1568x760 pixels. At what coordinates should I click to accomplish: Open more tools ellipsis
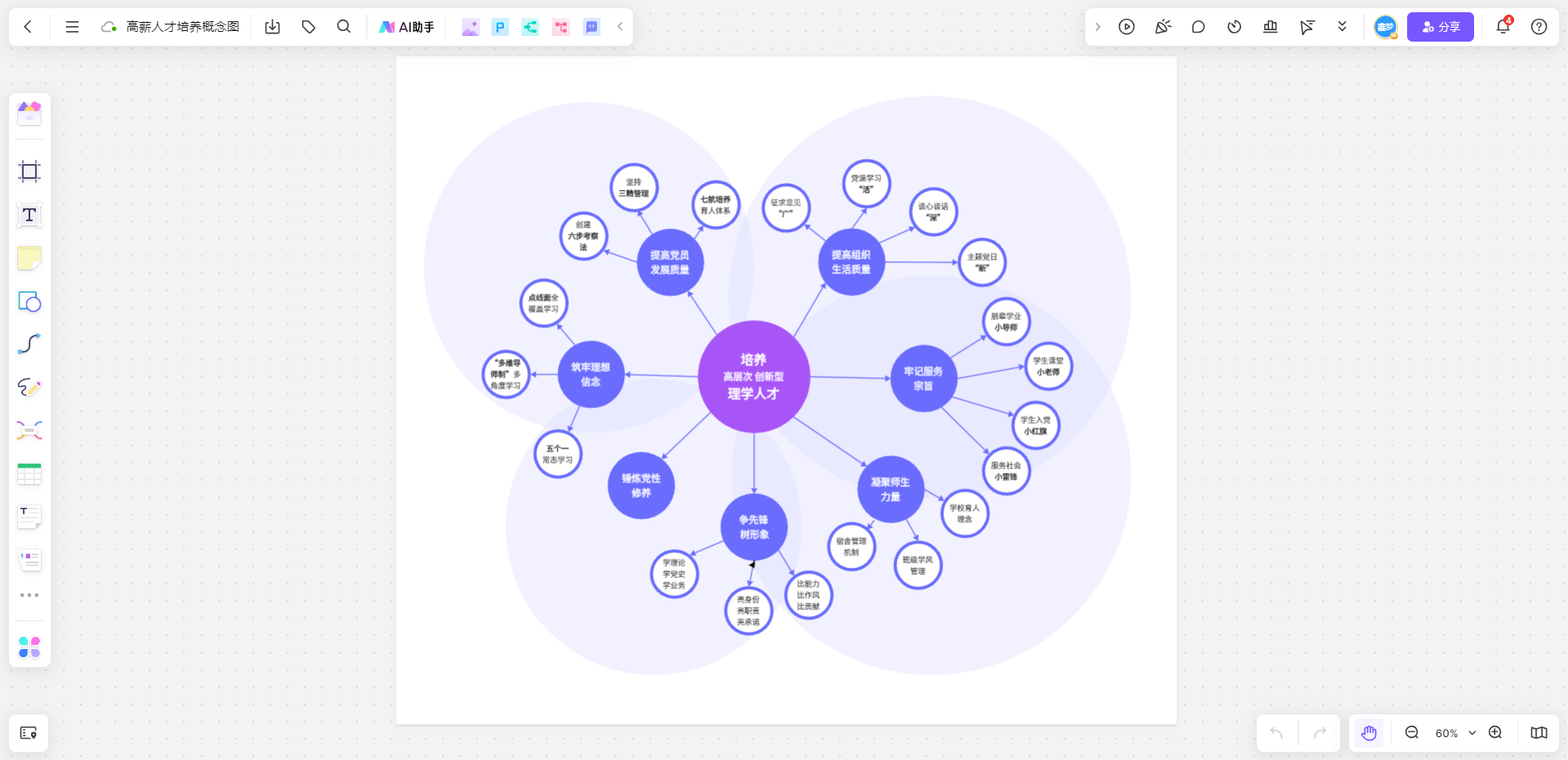[x=29, y=595]
